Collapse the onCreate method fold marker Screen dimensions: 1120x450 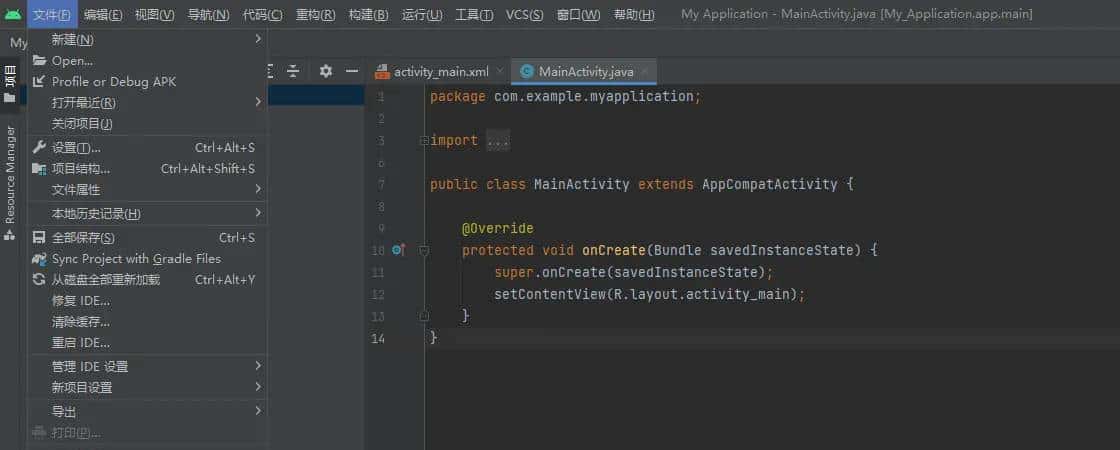pyautogui.click(x=424, y=251)
